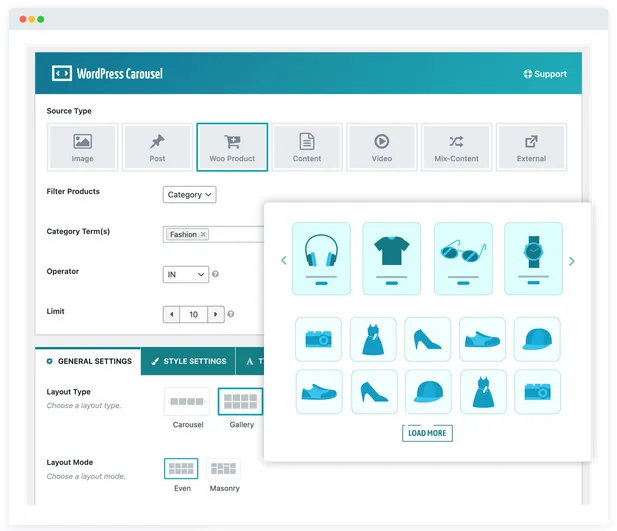Choose the Gallery layout type
The width and height of the screenshot is (617, 531).
240,401
